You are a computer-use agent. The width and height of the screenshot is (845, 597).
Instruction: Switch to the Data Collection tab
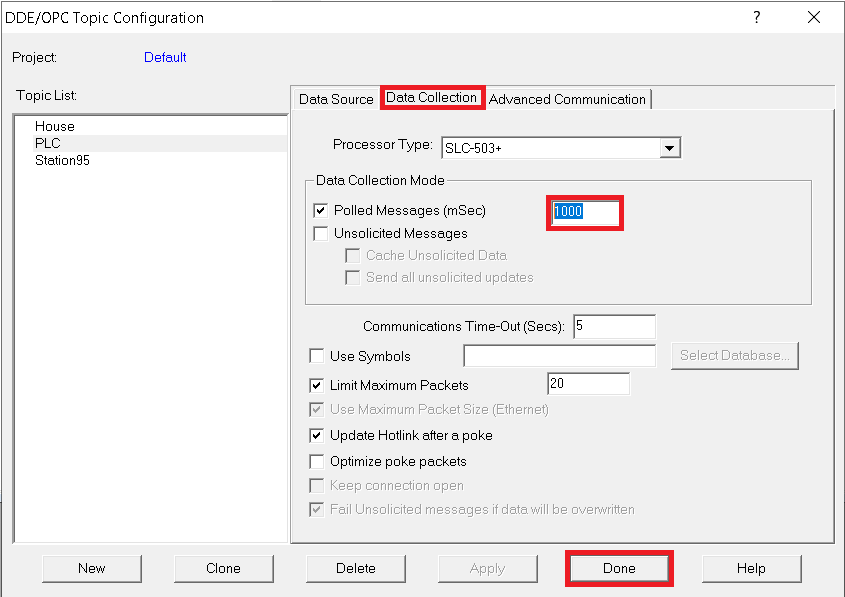pyautogui.click(x=432, y=98)
